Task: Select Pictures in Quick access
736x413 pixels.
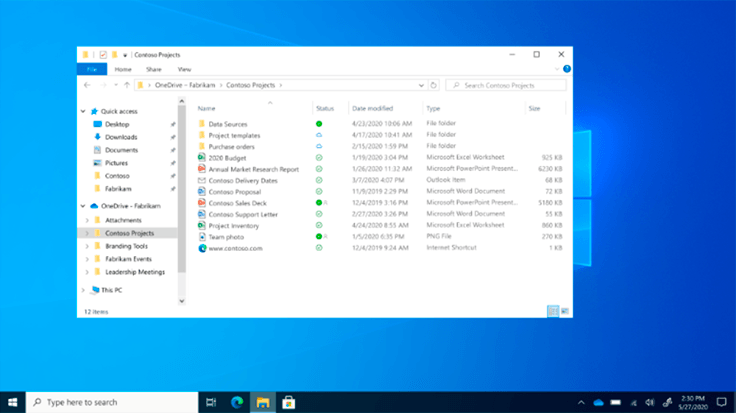Action: pos(116,163)
